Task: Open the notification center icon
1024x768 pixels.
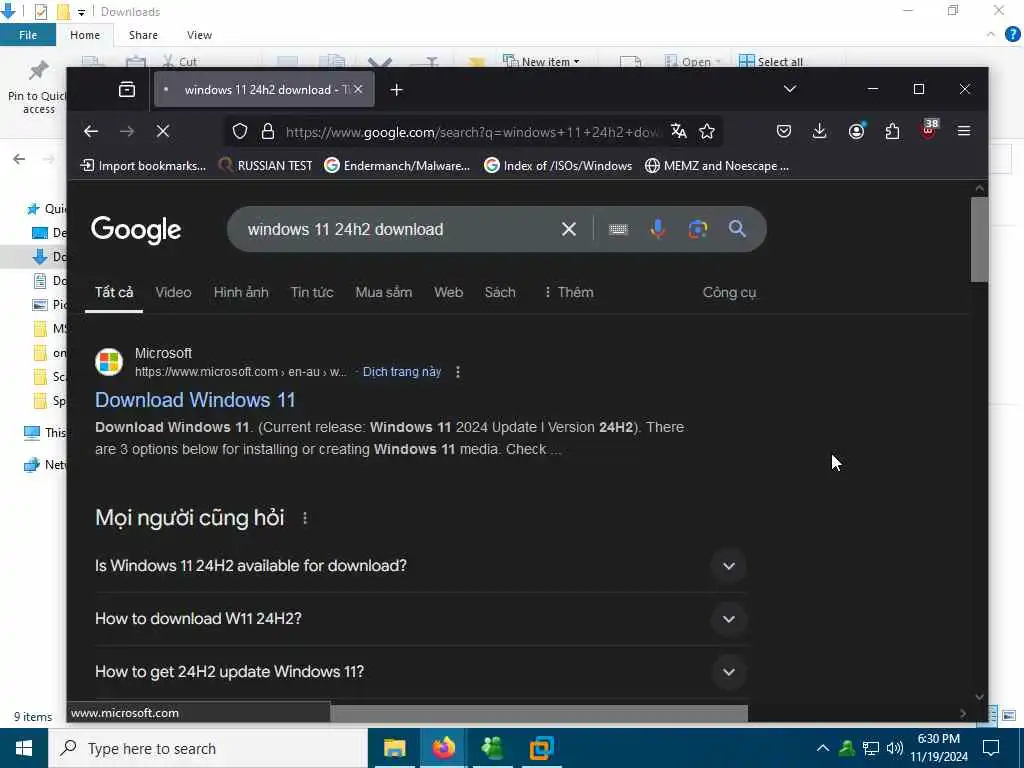Action: [991, 748]
